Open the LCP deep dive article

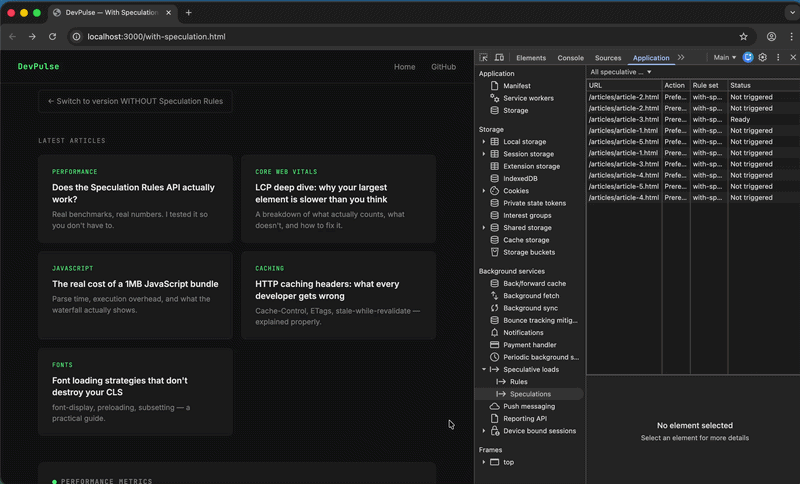click(339, 199)
